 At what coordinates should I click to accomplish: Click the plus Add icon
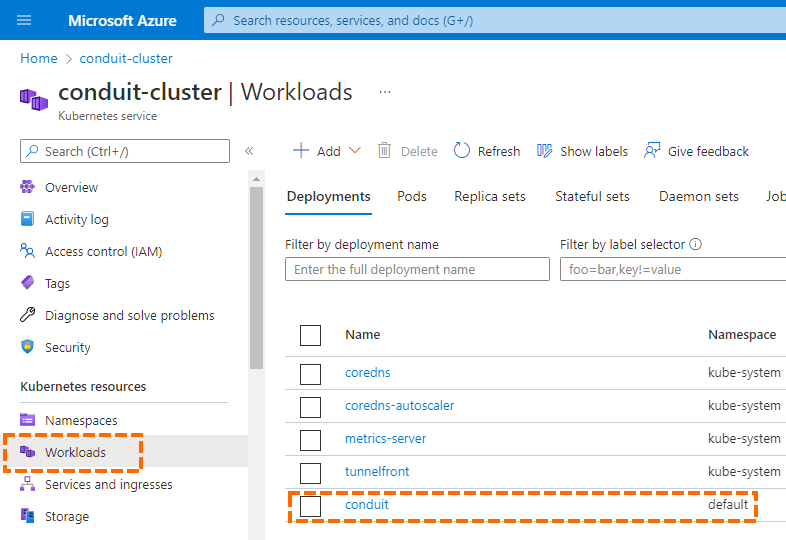pyautogui.click(x=301, y=150)
